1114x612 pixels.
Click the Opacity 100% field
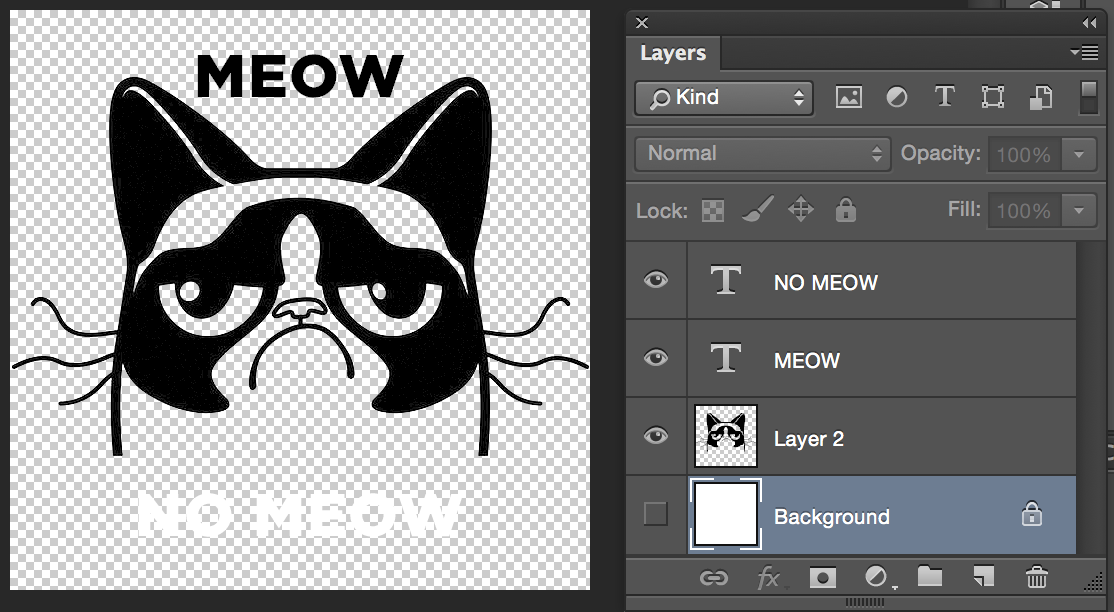[x=1024, y=154]
